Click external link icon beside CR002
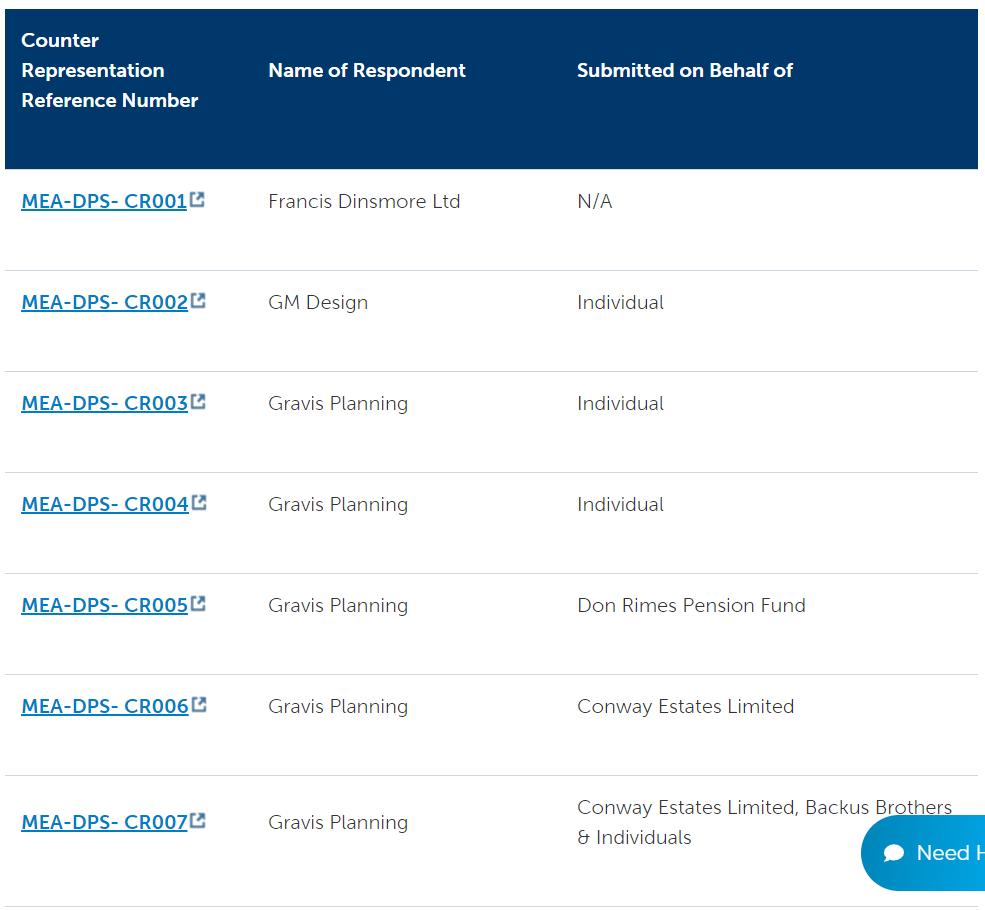The height and width of the screenshot is (910, 985). 198,300
